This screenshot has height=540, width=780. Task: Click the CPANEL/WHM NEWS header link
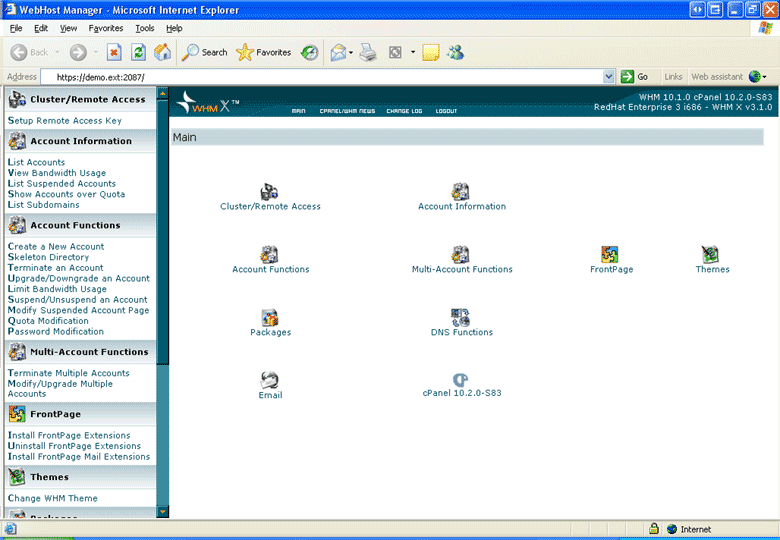tap(347, 111)
